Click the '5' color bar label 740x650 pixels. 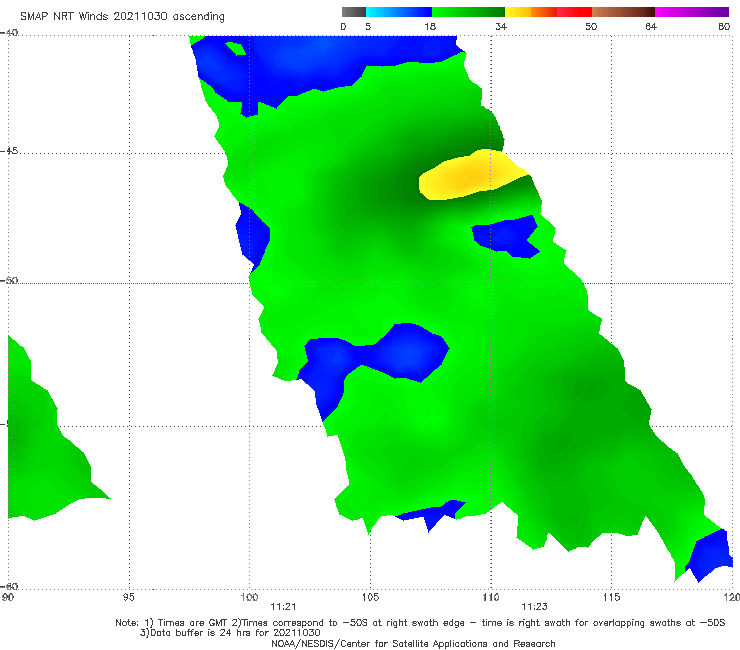click(x=368, y=27)
